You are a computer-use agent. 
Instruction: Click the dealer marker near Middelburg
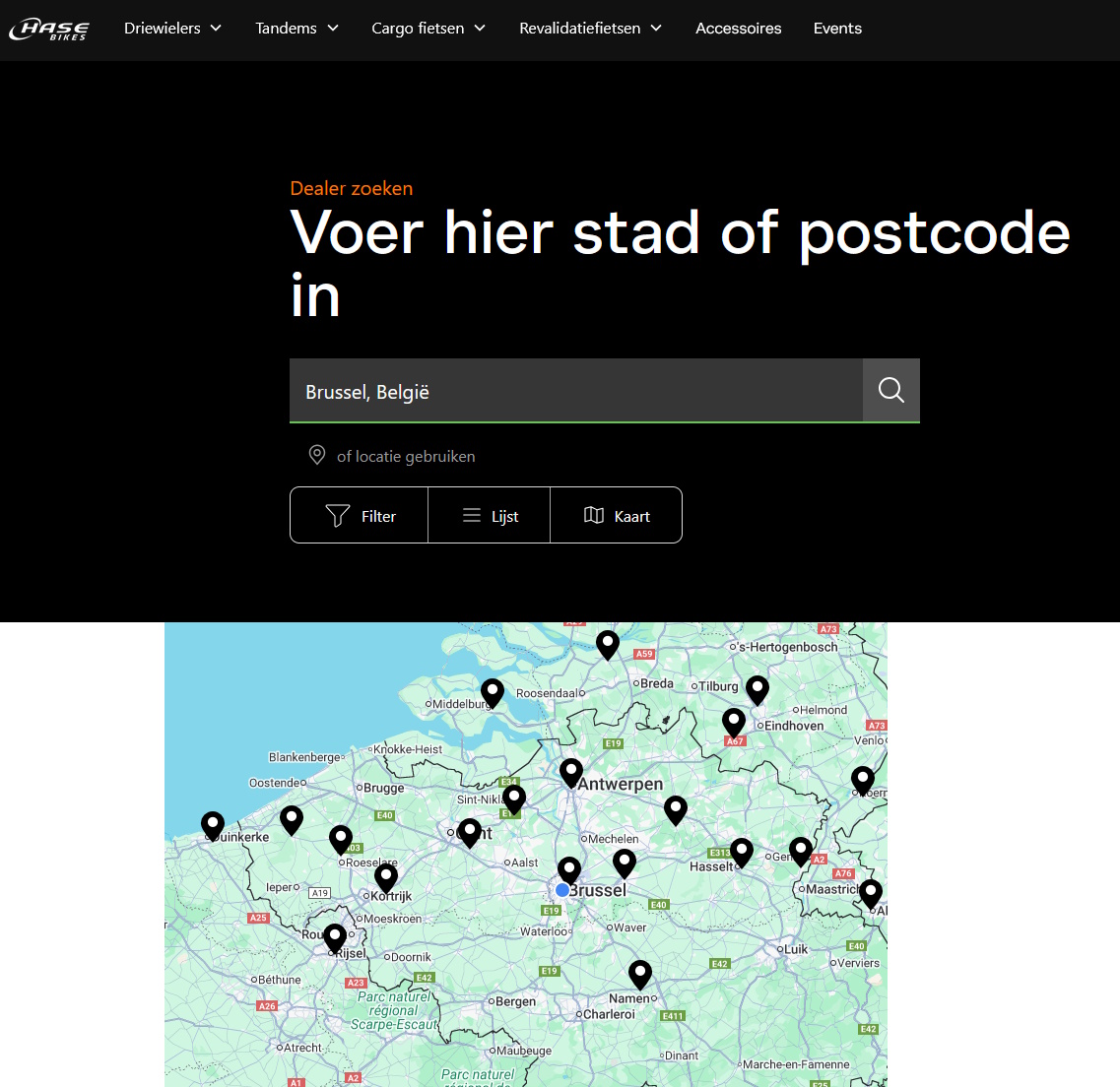click(493, 691)
